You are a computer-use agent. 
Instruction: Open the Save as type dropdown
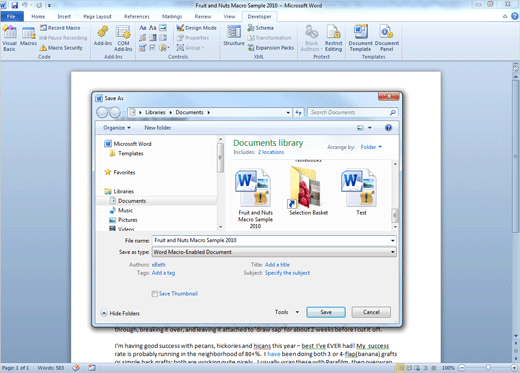392,252
